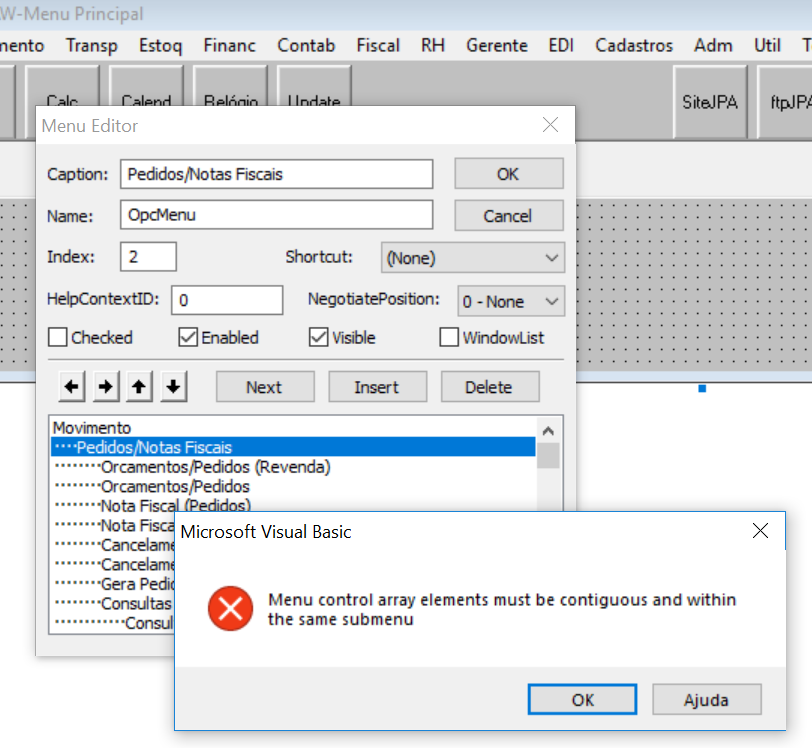Close the Microsoft Visual Basic error dialog

[x=760, y=530]
